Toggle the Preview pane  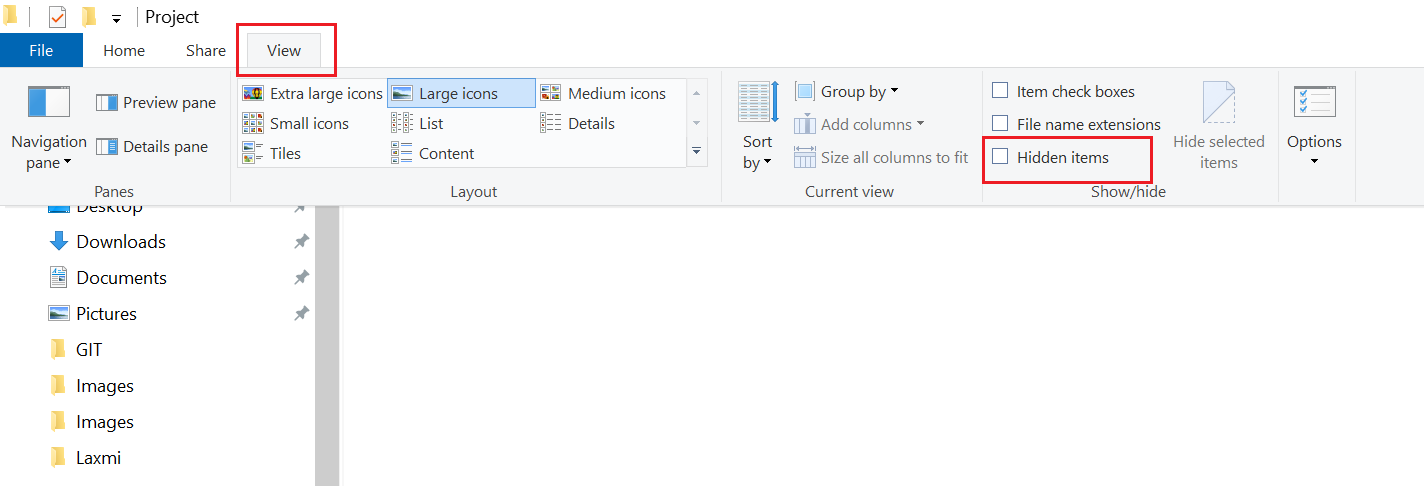tap(156, 103)
